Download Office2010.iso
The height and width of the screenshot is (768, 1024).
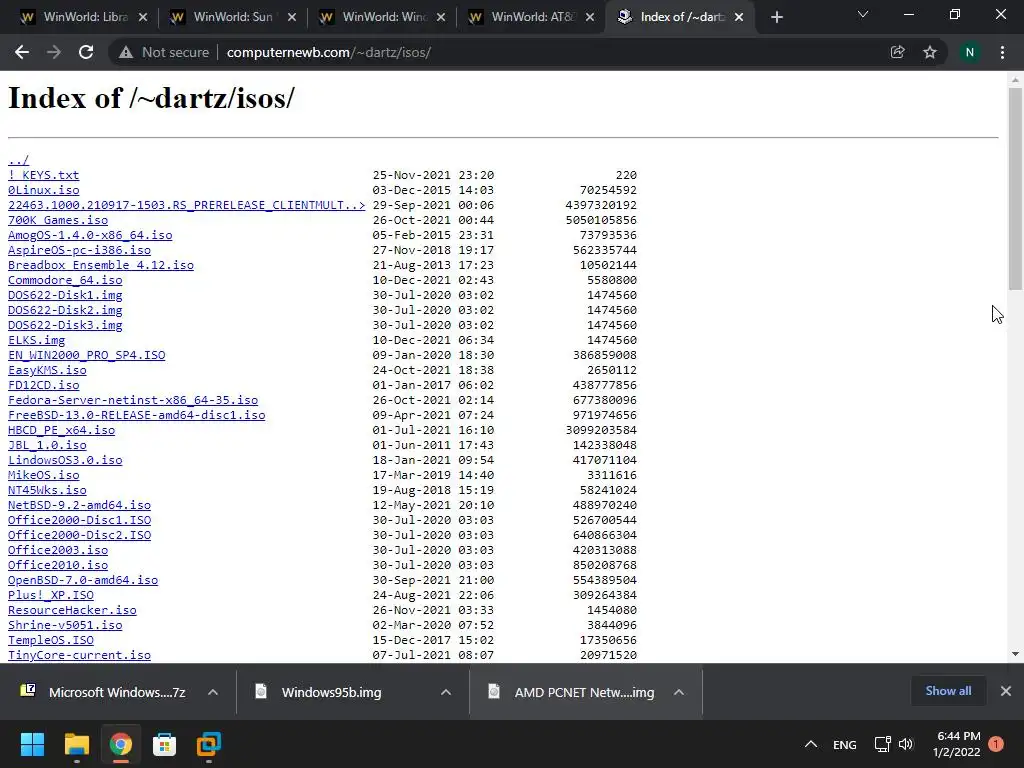(x=57, y=566)
